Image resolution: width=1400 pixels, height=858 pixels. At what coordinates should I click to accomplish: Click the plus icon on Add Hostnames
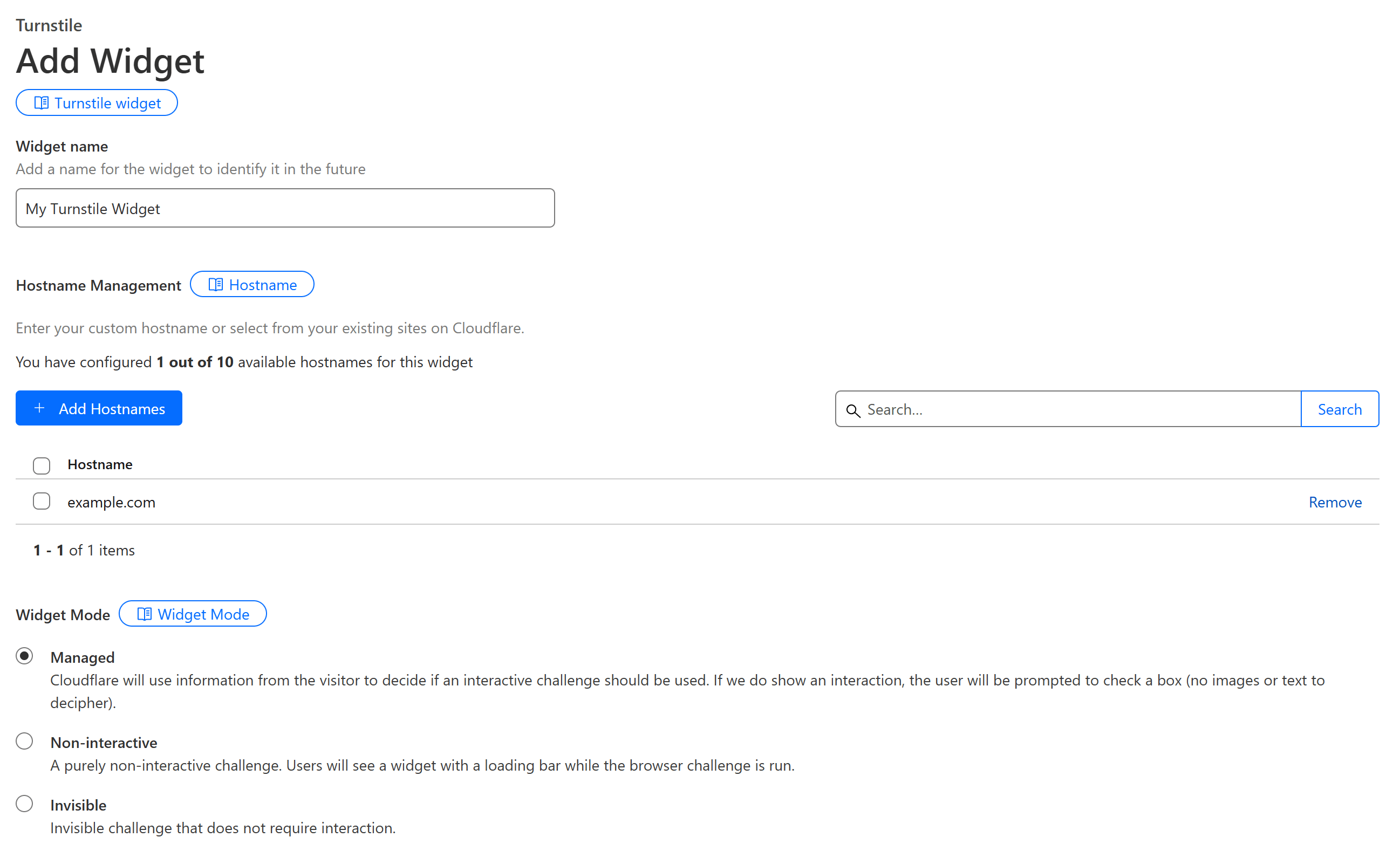pos(40,408)
